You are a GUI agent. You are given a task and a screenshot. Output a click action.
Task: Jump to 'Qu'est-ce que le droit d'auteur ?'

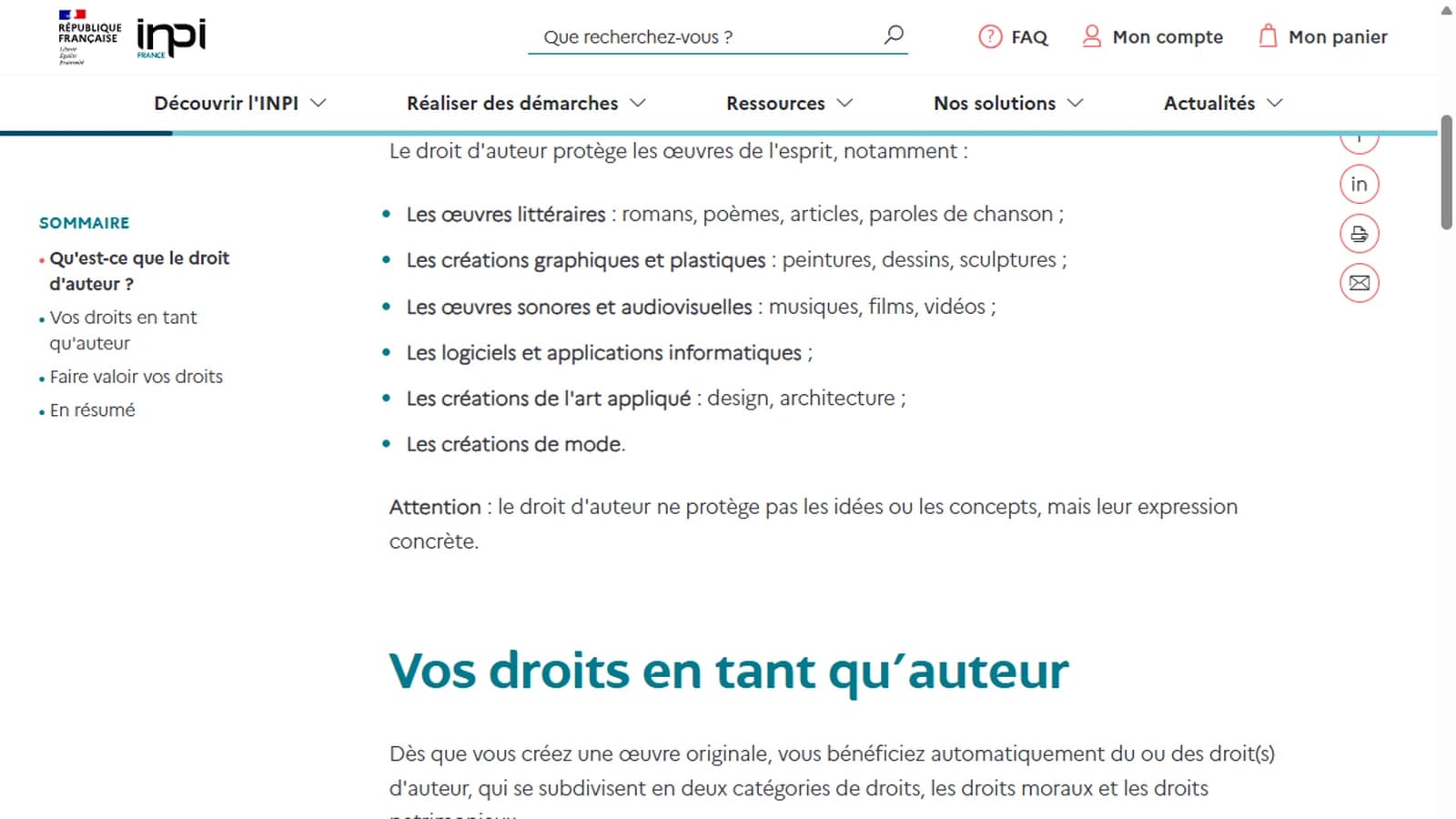pos(139,271)
